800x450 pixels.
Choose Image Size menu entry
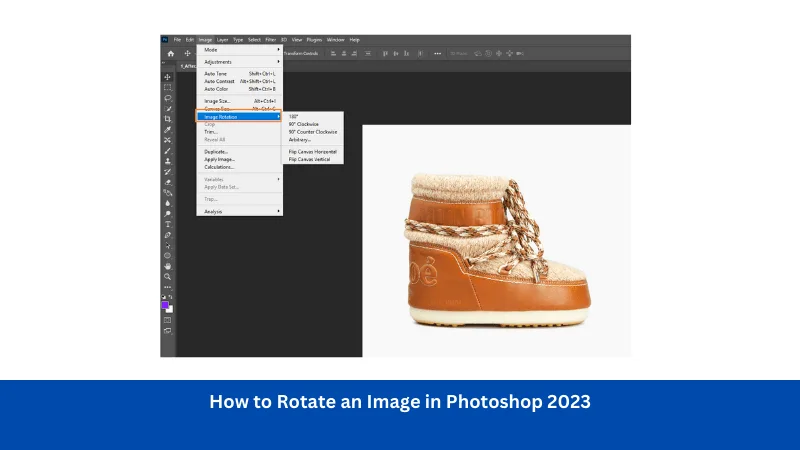(239, 101)
